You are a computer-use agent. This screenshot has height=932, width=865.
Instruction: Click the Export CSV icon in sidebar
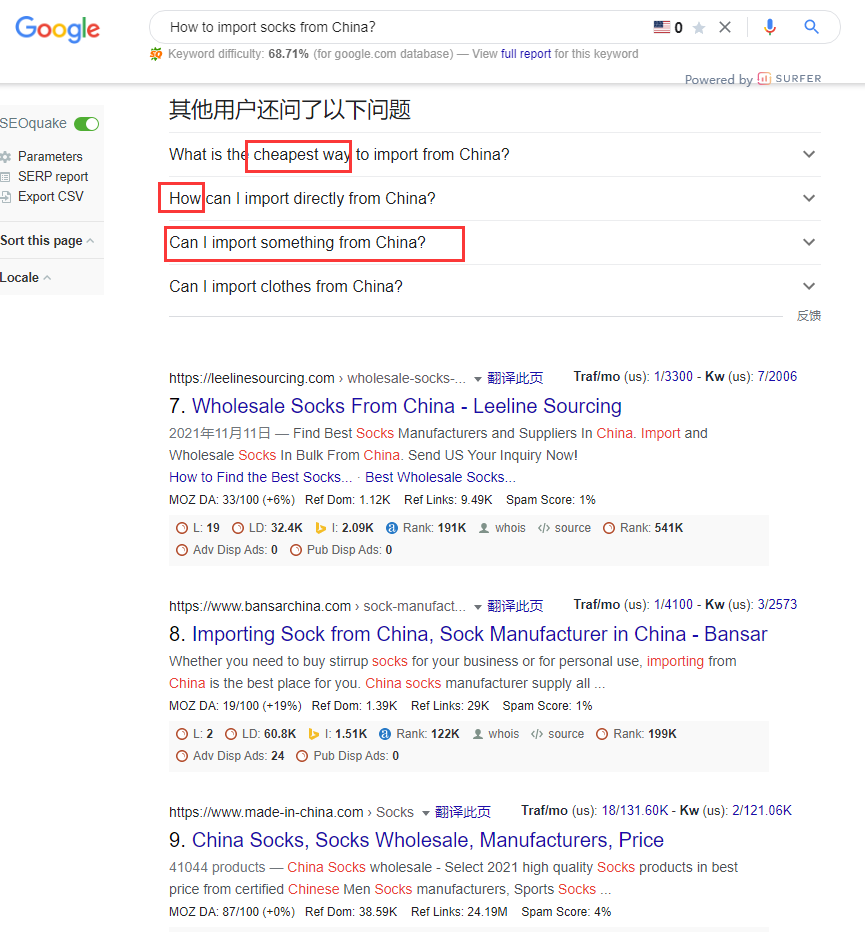pos(6,197)
